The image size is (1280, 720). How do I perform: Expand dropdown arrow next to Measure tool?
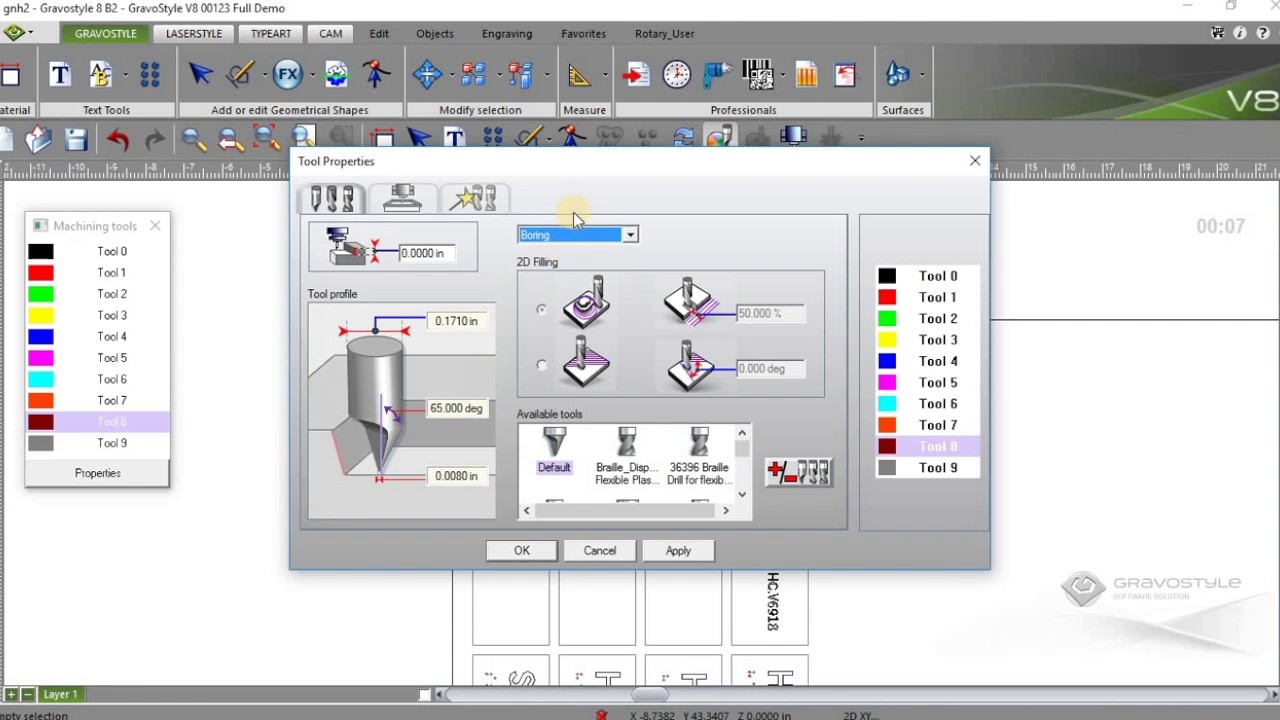605,75
